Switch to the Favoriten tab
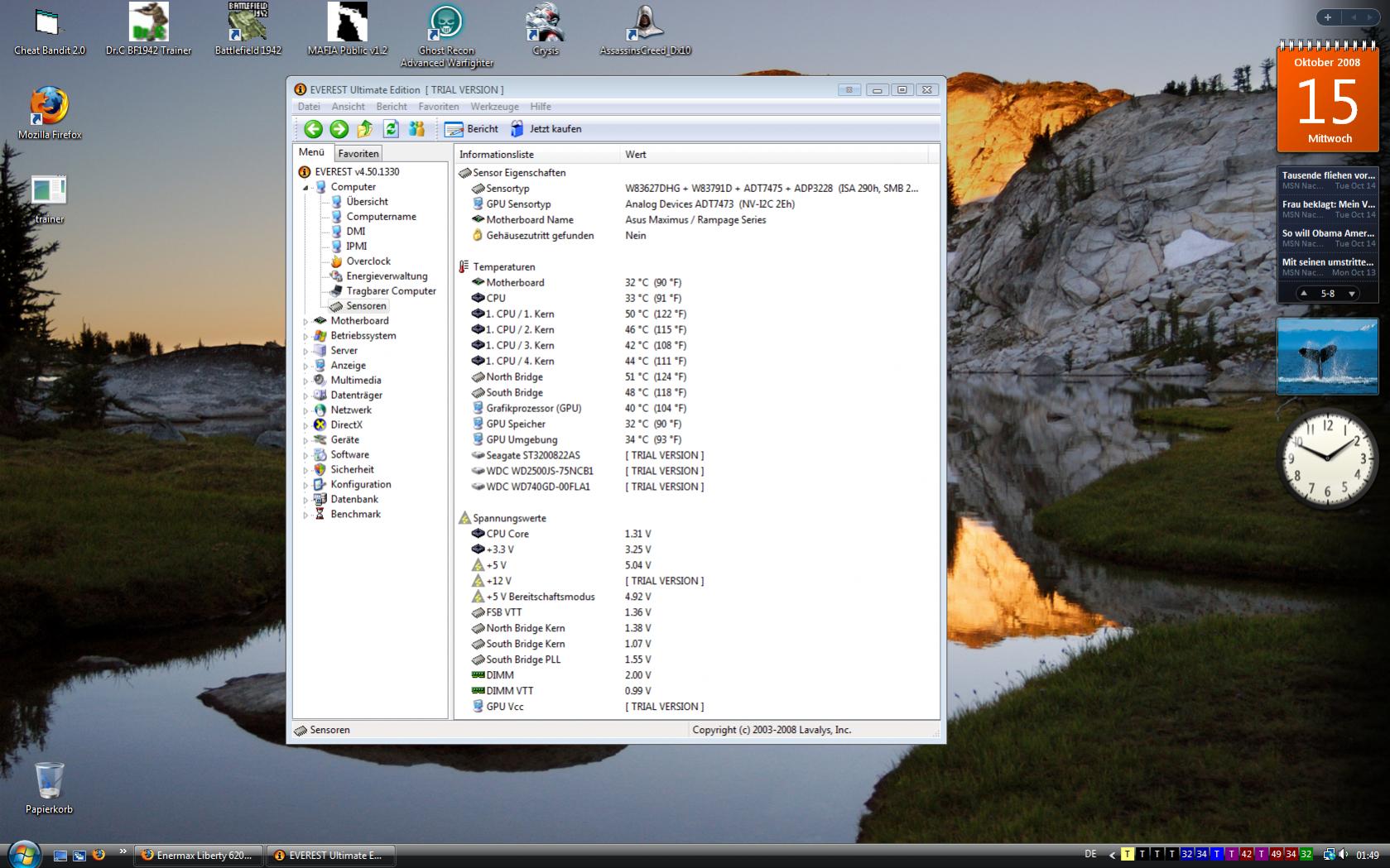Screen dimensions: 1390x868 [x=358, y=153]
